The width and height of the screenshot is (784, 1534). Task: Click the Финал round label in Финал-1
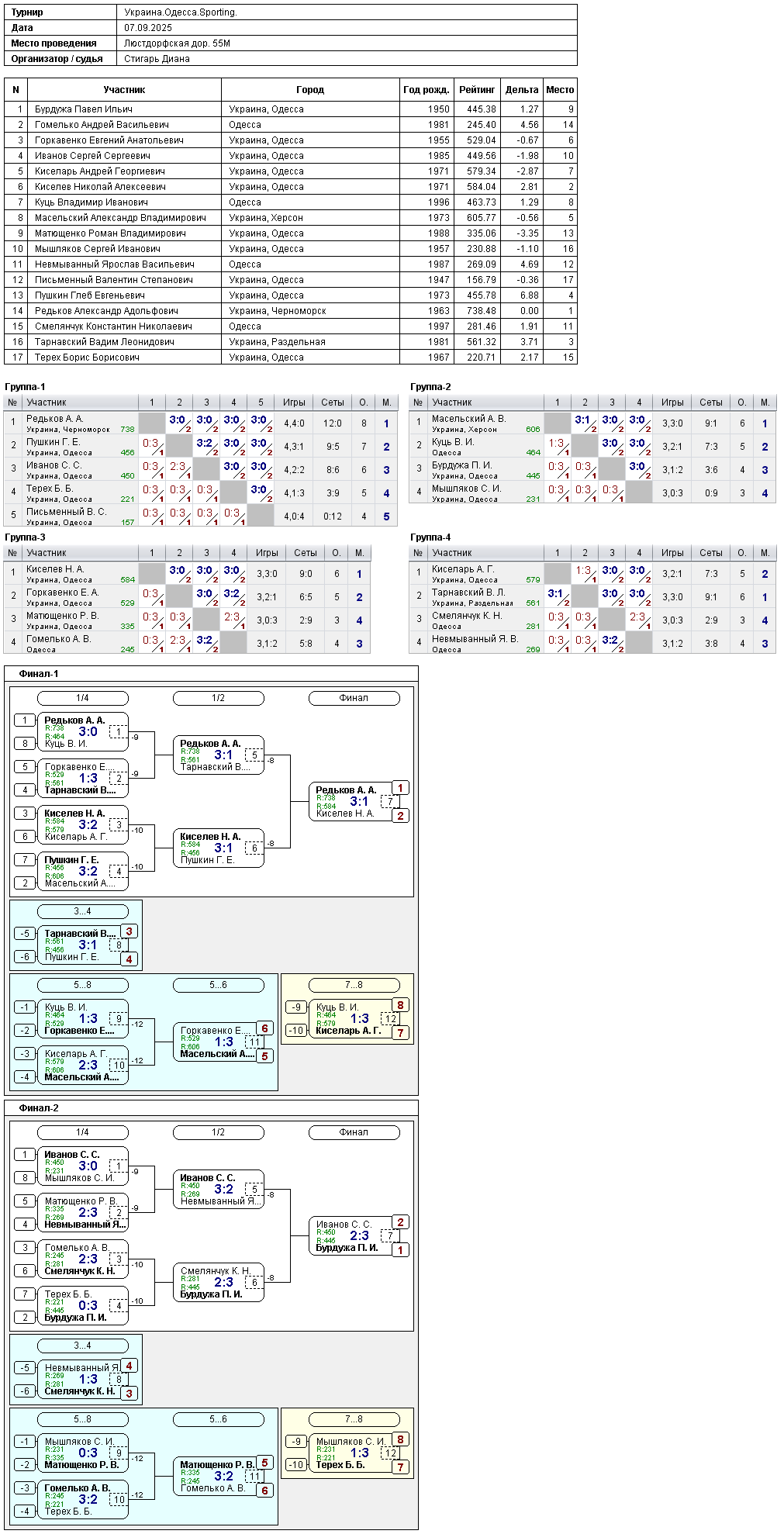coord(354,698)
